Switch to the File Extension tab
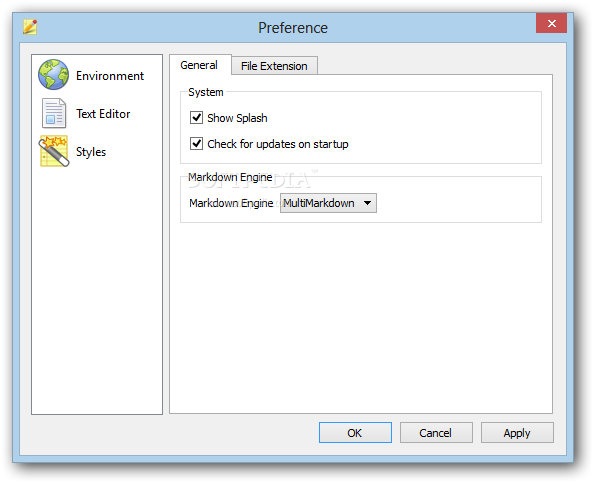594x483 pixels. coord(274,66)
